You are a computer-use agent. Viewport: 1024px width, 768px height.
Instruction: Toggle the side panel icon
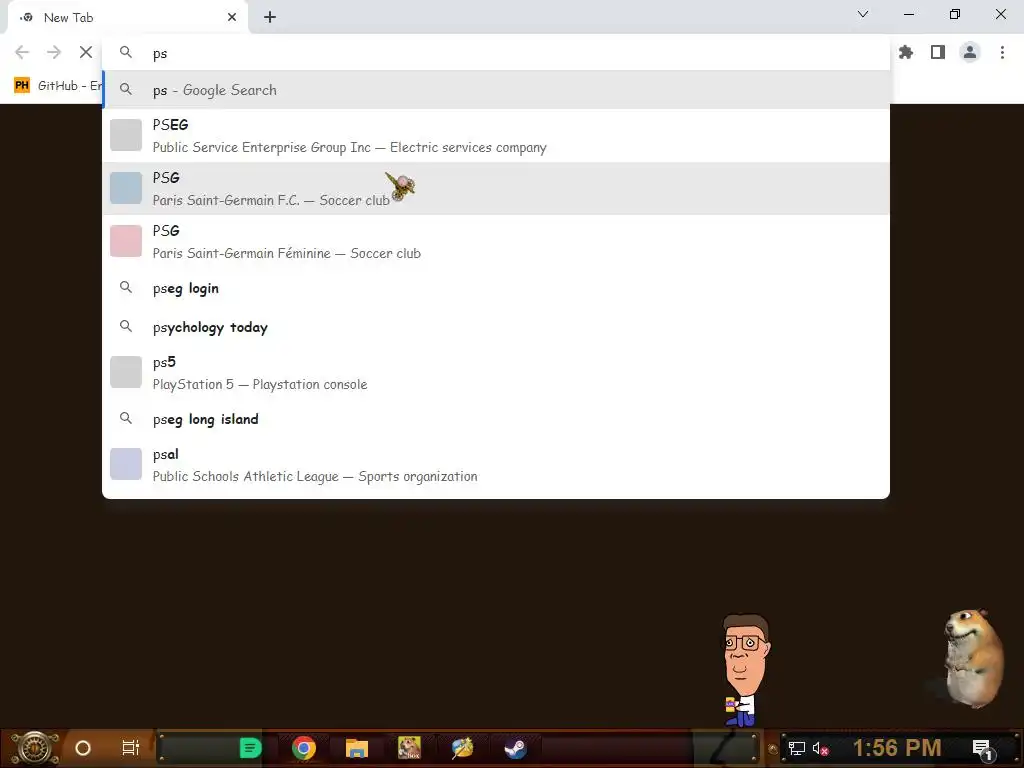tap(938, 52)
